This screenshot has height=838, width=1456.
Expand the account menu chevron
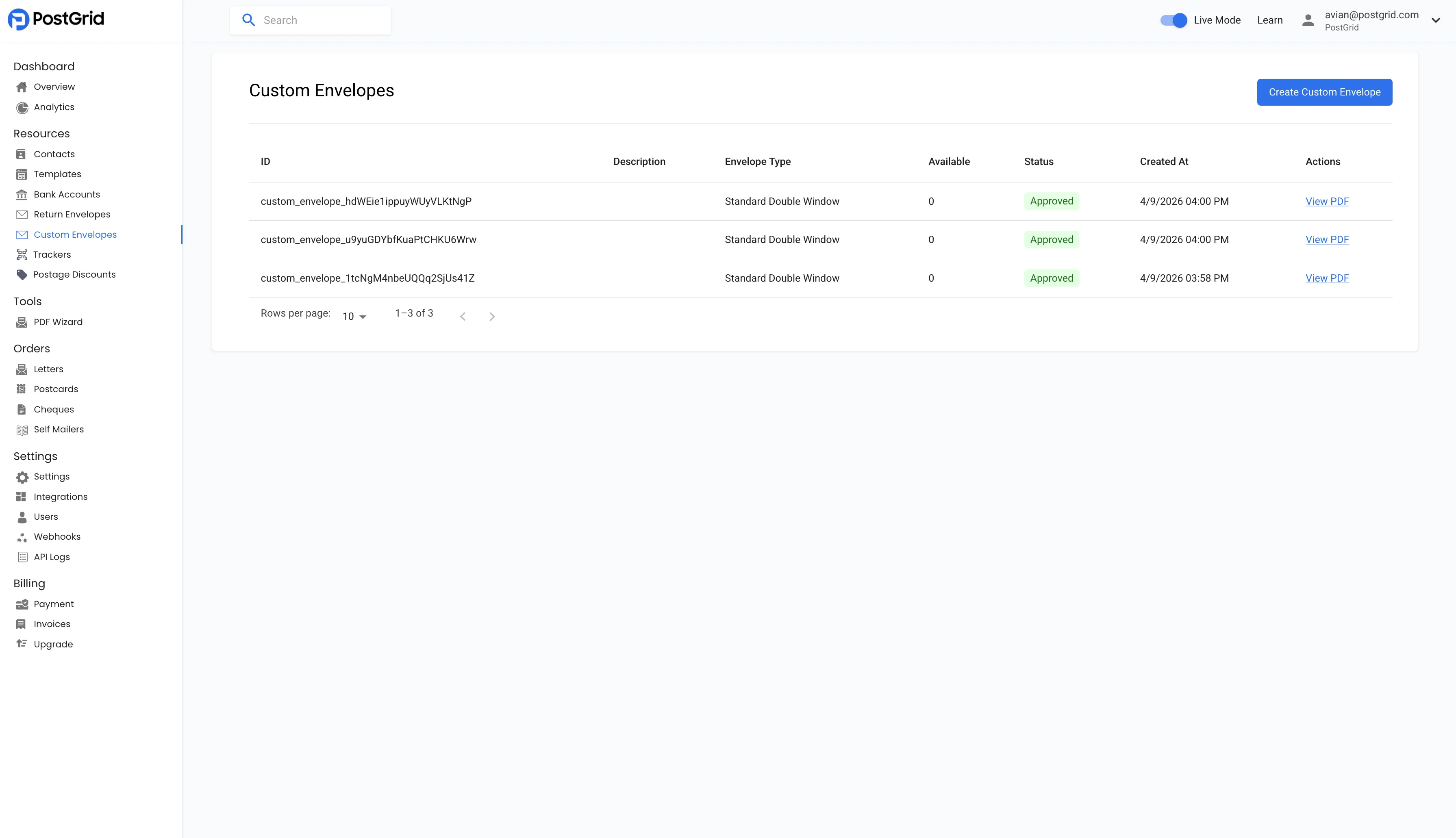coord(1436,20)
